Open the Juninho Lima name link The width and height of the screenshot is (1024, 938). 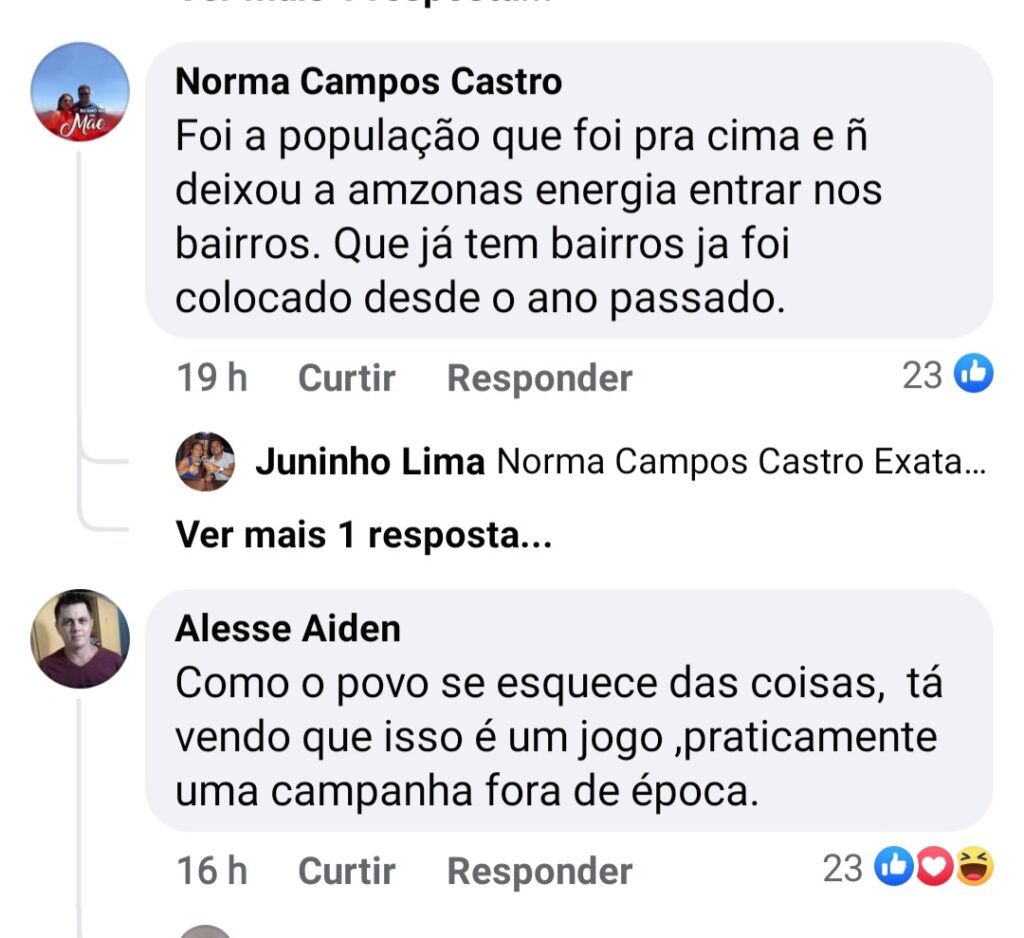click(370, 463)
